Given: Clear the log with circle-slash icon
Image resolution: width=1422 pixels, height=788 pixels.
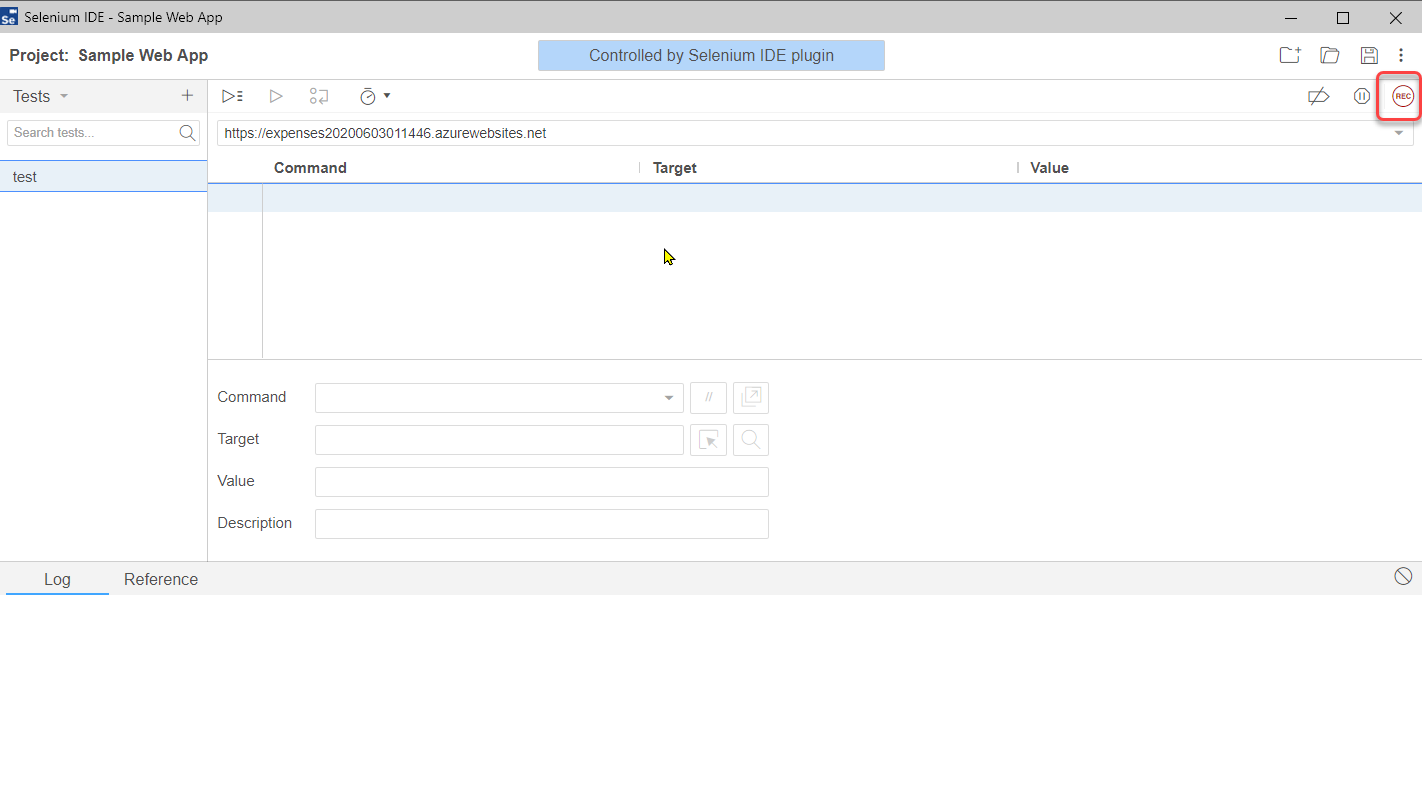Looking at the screenshot, I should coord(1403,576).
